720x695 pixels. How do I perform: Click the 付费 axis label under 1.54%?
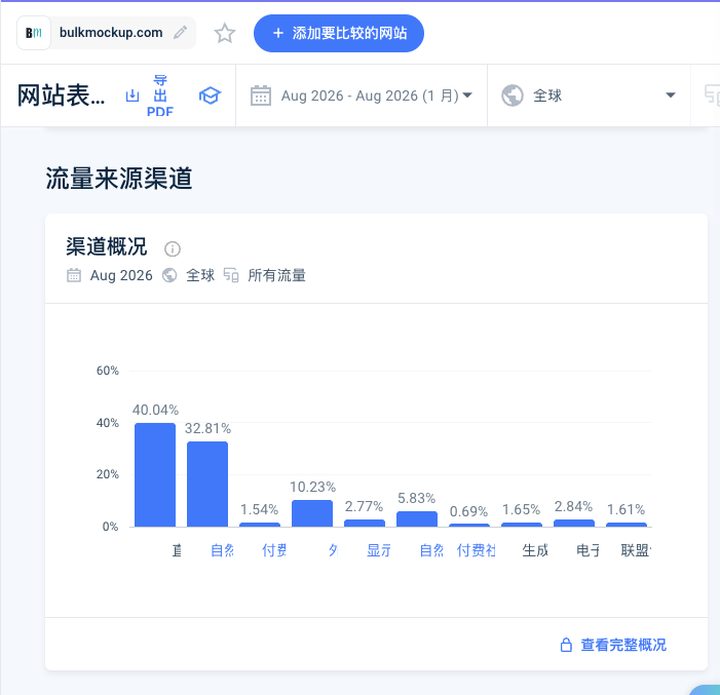click(x=274, y=550)
